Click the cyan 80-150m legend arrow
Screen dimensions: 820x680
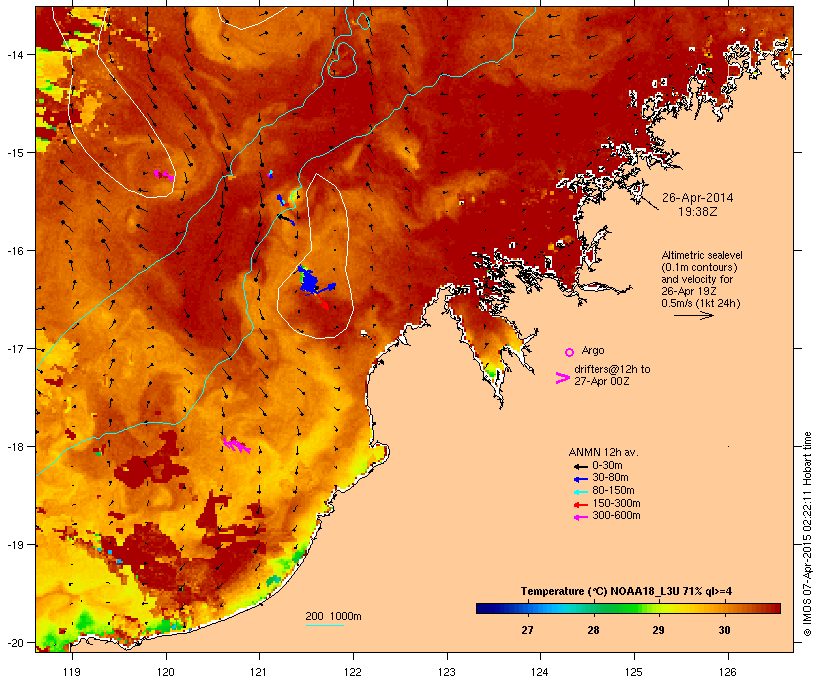tap(580, 492)
